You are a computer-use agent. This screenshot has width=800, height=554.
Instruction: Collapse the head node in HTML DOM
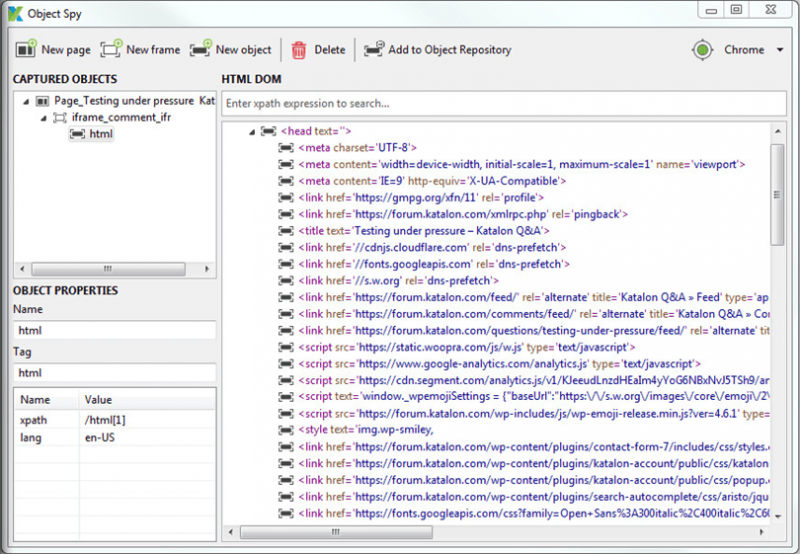(250, 131)
